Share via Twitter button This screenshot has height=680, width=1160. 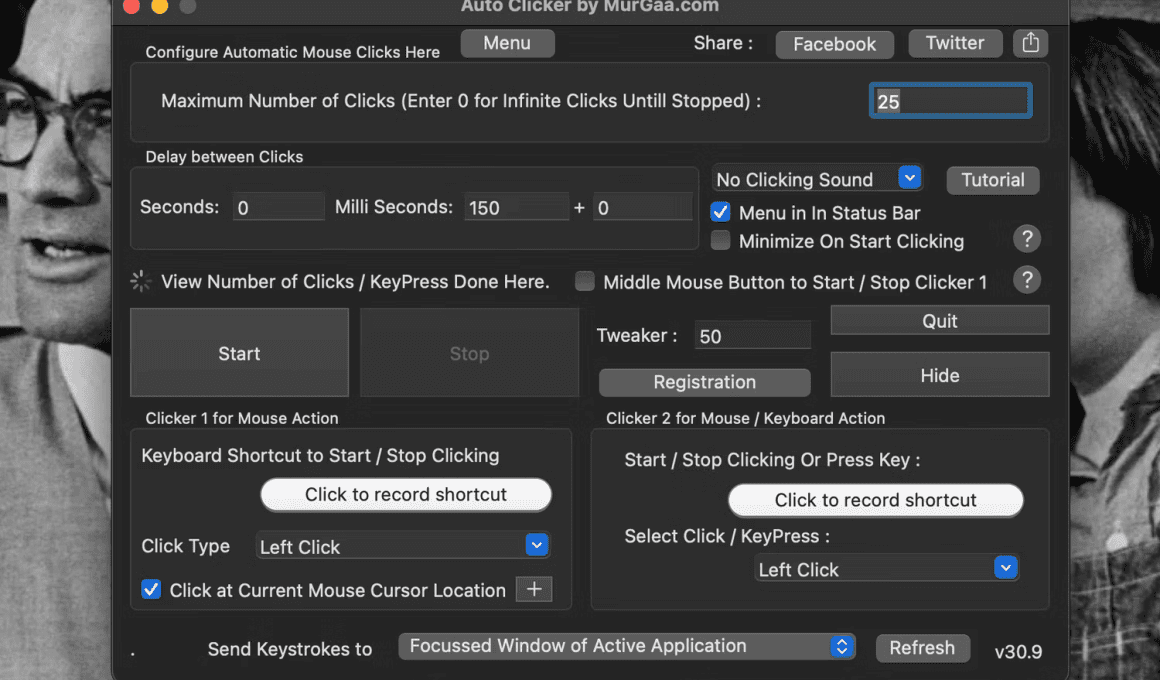pos(955,43)
